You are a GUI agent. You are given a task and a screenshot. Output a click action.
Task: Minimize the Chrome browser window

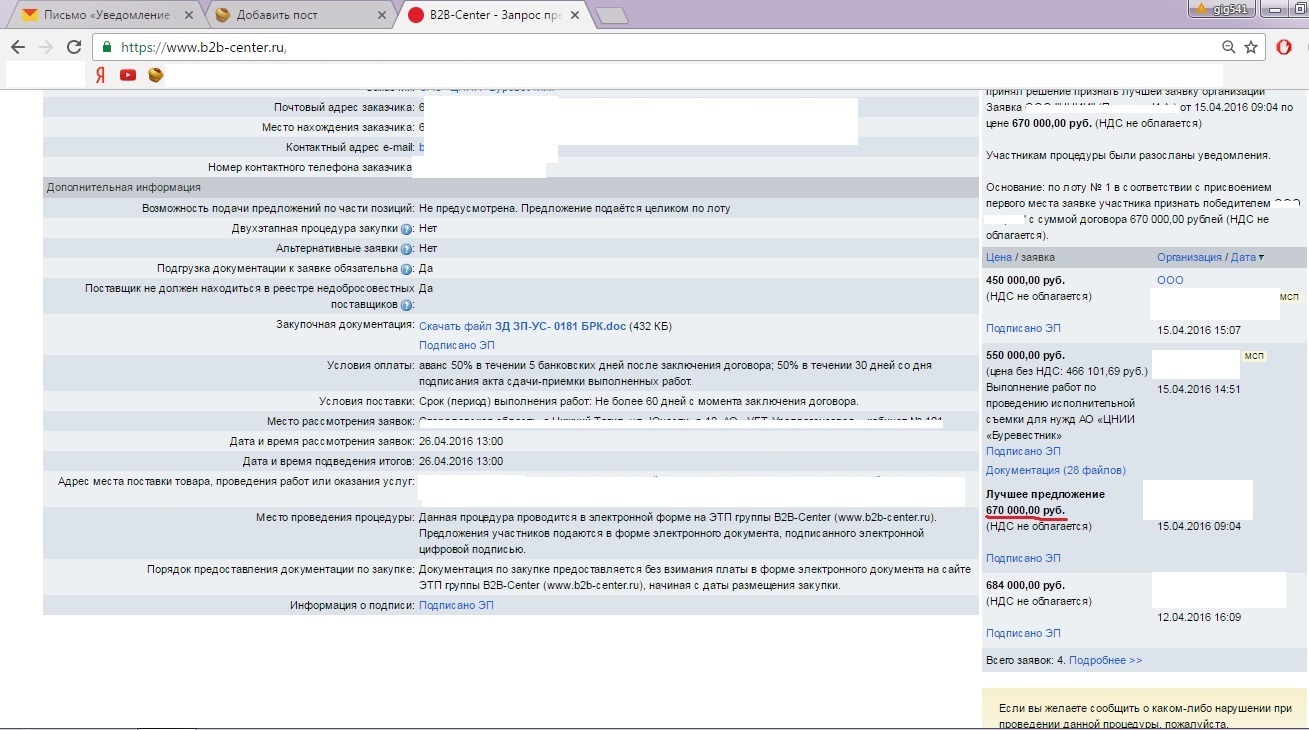[1273, 8]
